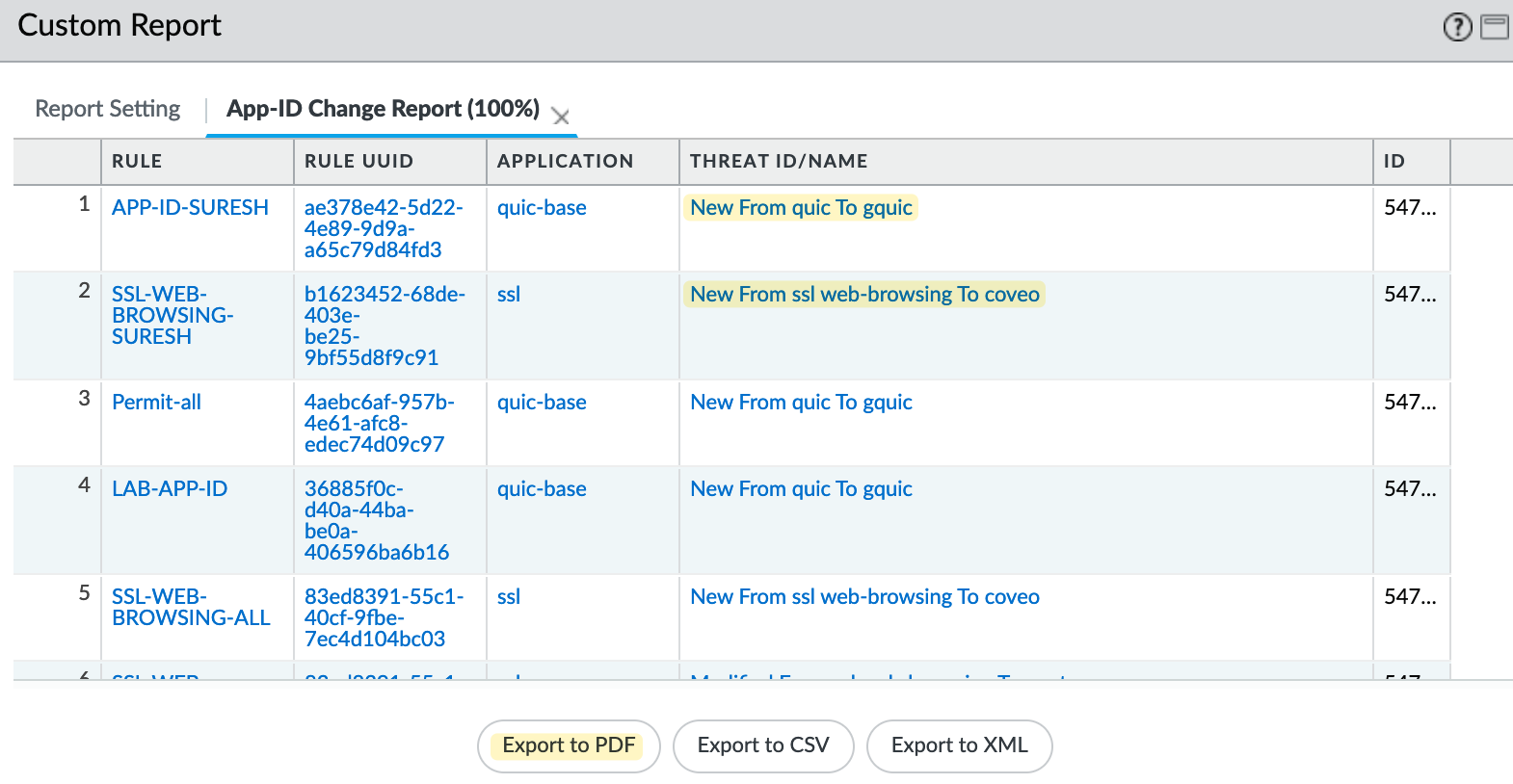Export the report to PDF
Screen dimensions: 1513x784
pyautogui.click(x=569, y=745)
